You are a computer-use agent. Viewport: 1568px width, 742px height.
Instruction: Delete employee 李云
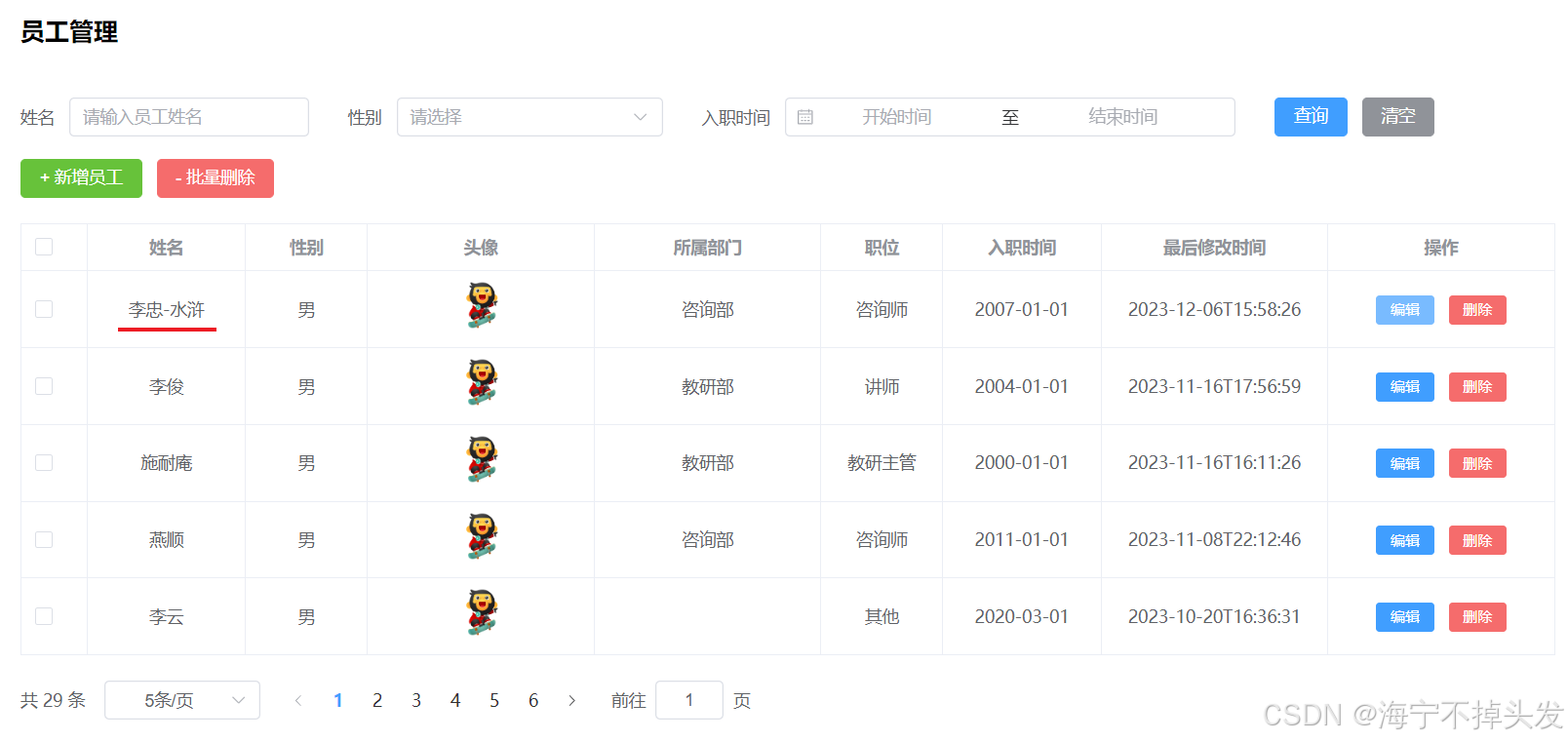click(1477, 617)
